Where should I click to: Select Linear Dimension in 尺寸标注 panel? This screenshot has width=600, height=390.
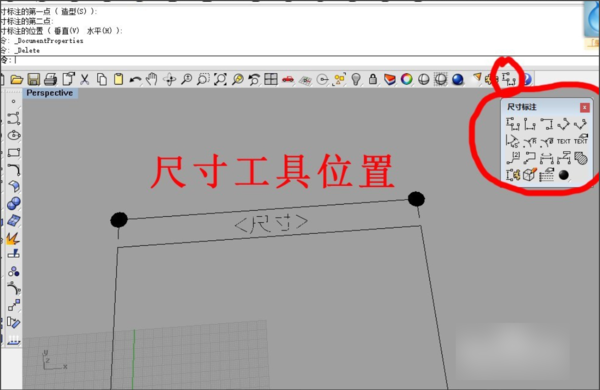[x=513, y=124]
